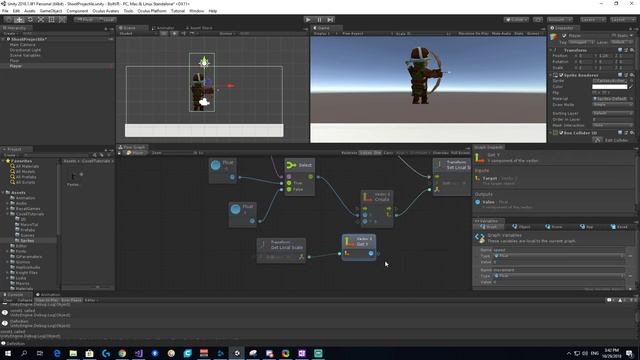This screenshot has width=640, height=360.
Task: Open the Oculus Avatars menu
Action: 106,11
